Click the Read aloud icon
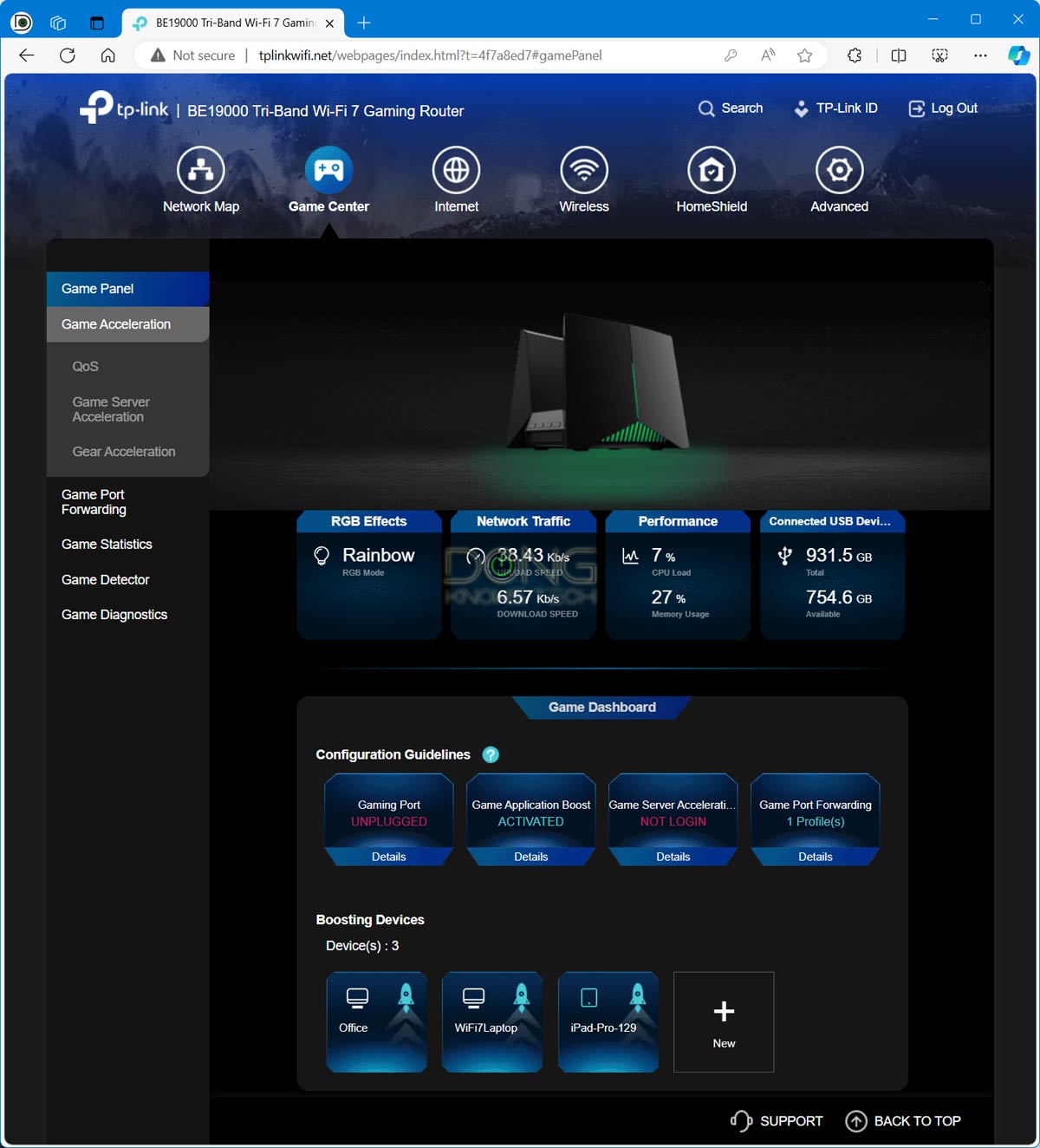 tap(768, 55)
